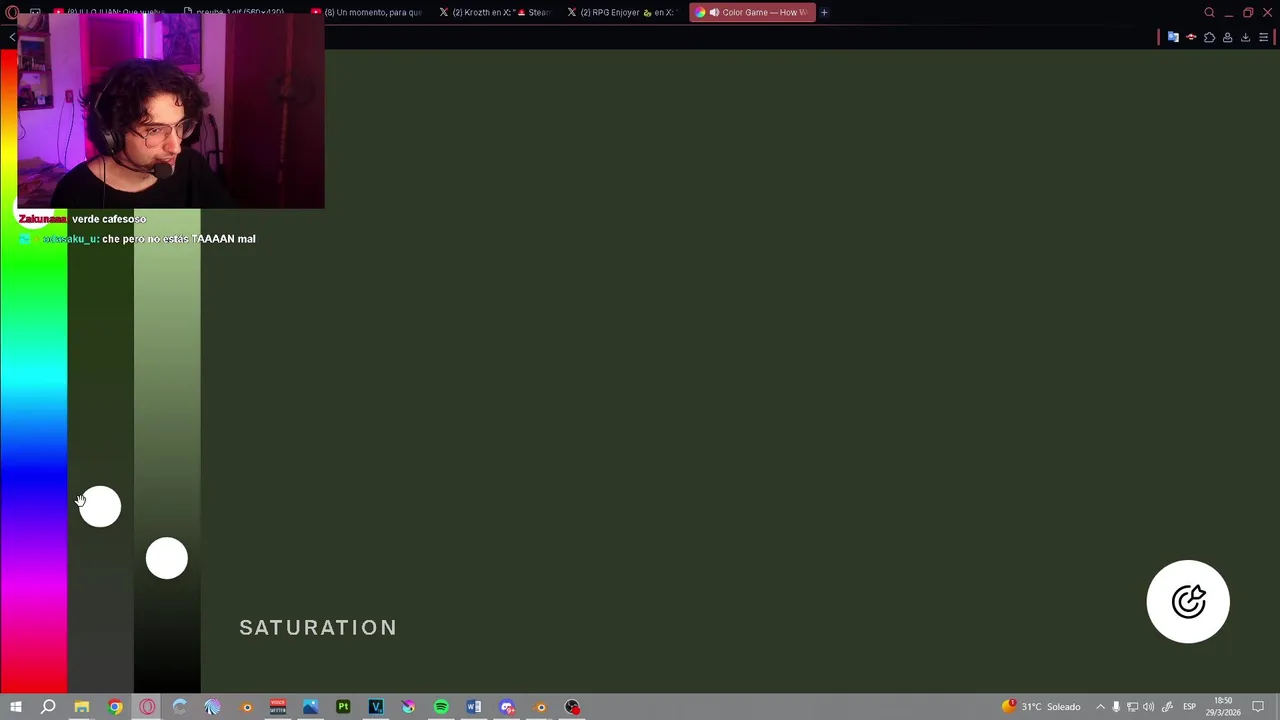Switch to the Color Game browser tab

click(753, 12)
